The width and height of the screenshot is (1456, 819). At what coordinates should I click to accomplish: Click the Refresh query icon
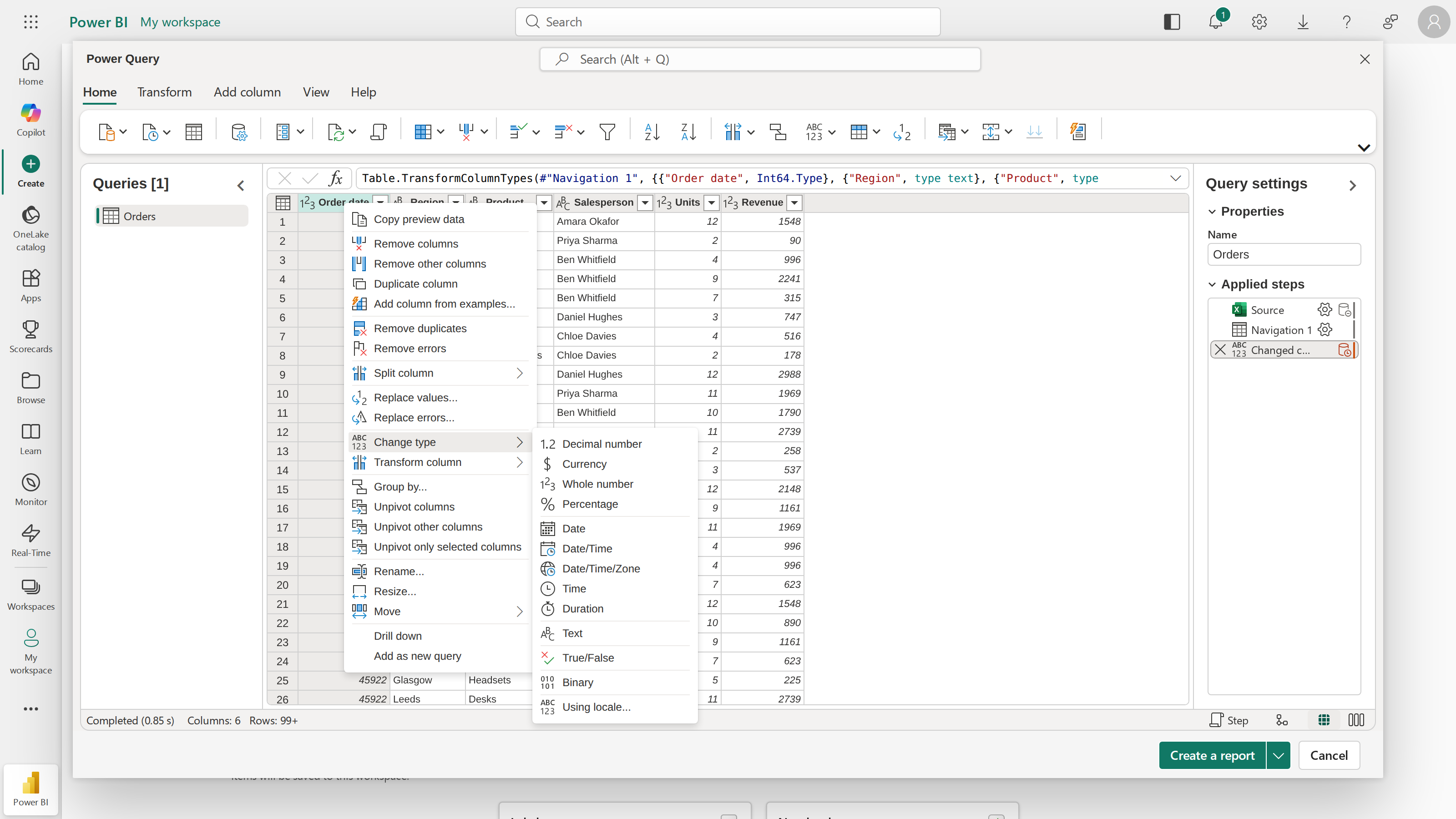tap(336, 131)
